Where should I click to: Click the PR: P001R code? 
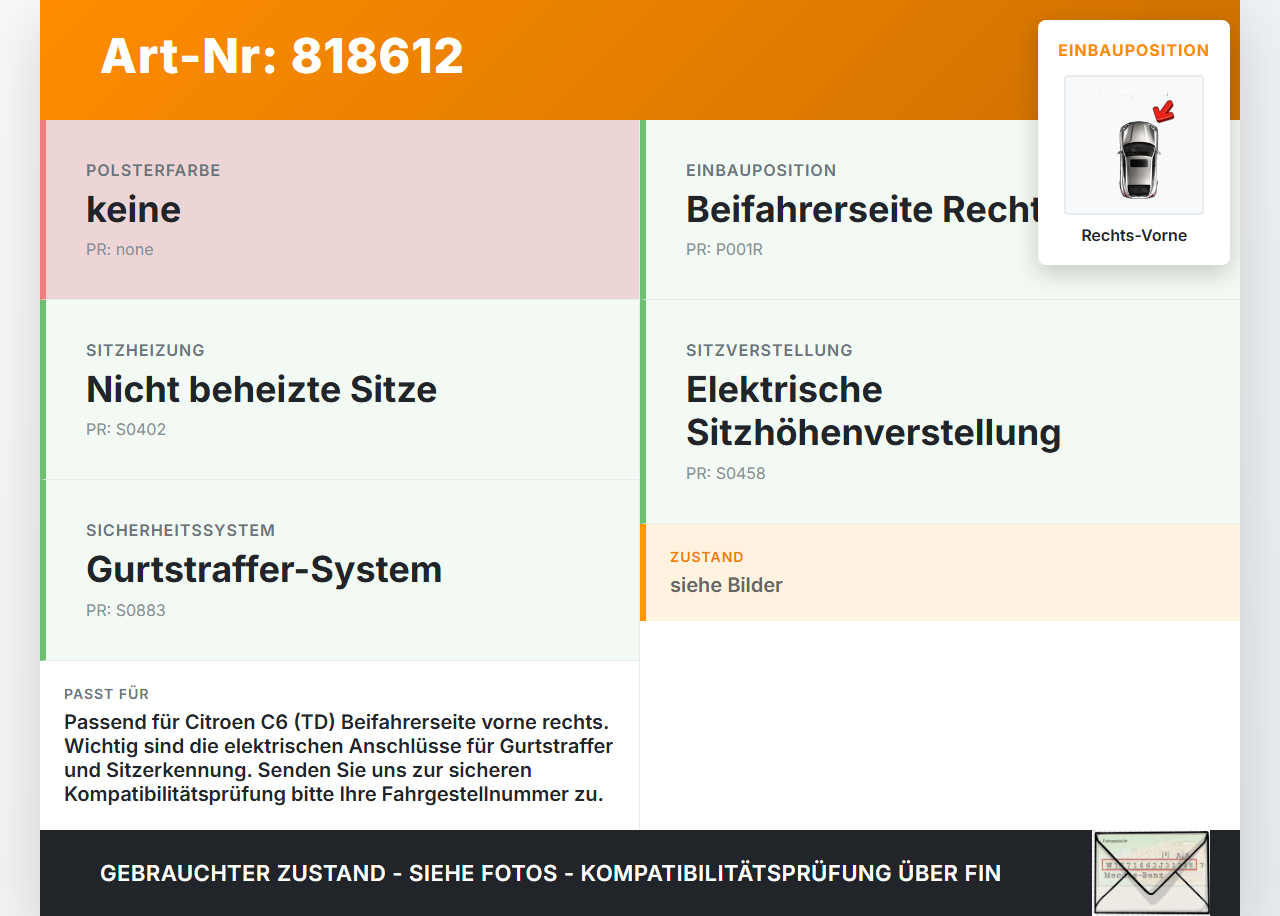click(x=724, y=250)
